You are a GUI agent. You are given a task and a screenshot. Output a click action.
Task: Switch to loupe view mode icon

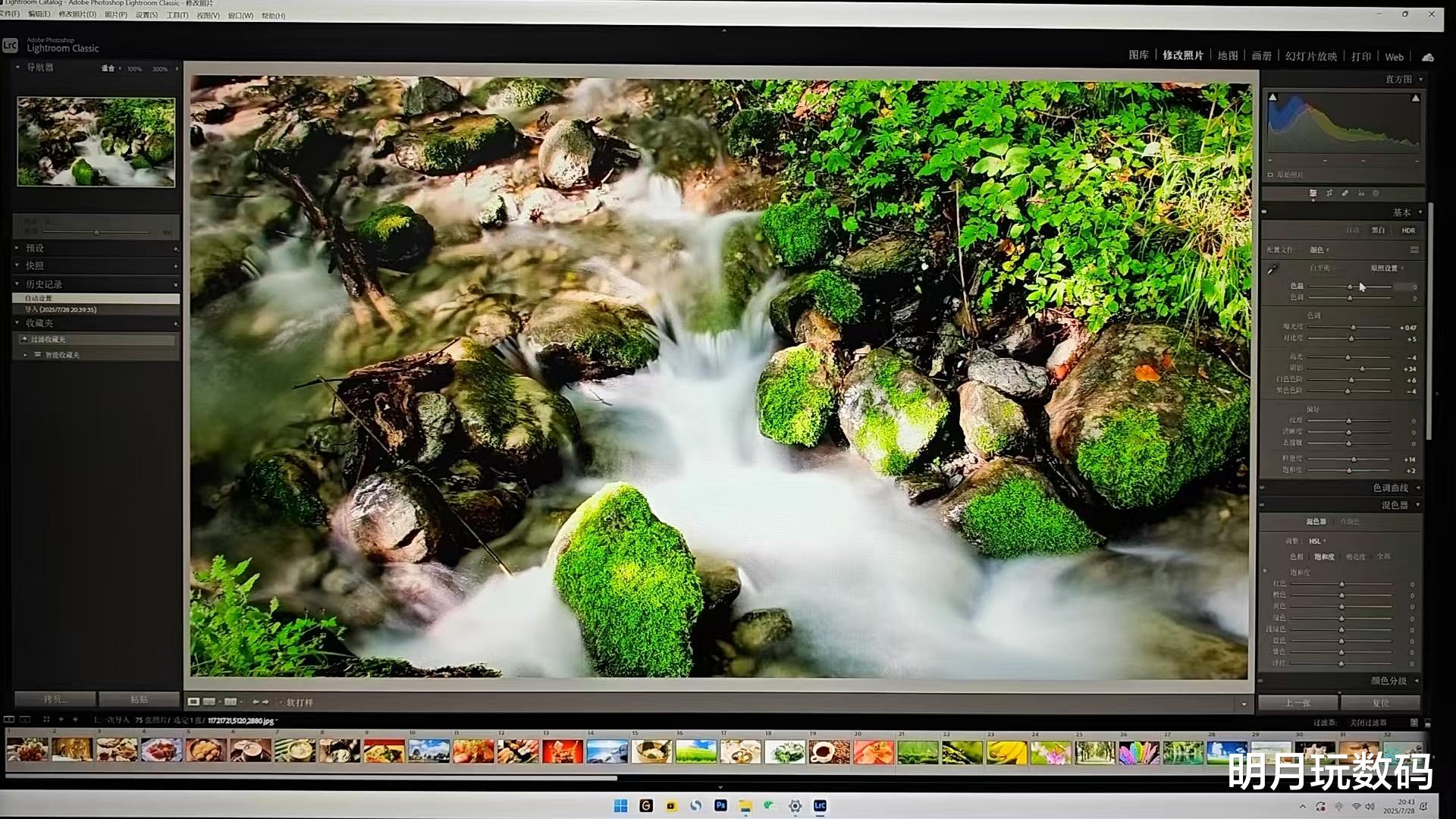coord(194,702)
